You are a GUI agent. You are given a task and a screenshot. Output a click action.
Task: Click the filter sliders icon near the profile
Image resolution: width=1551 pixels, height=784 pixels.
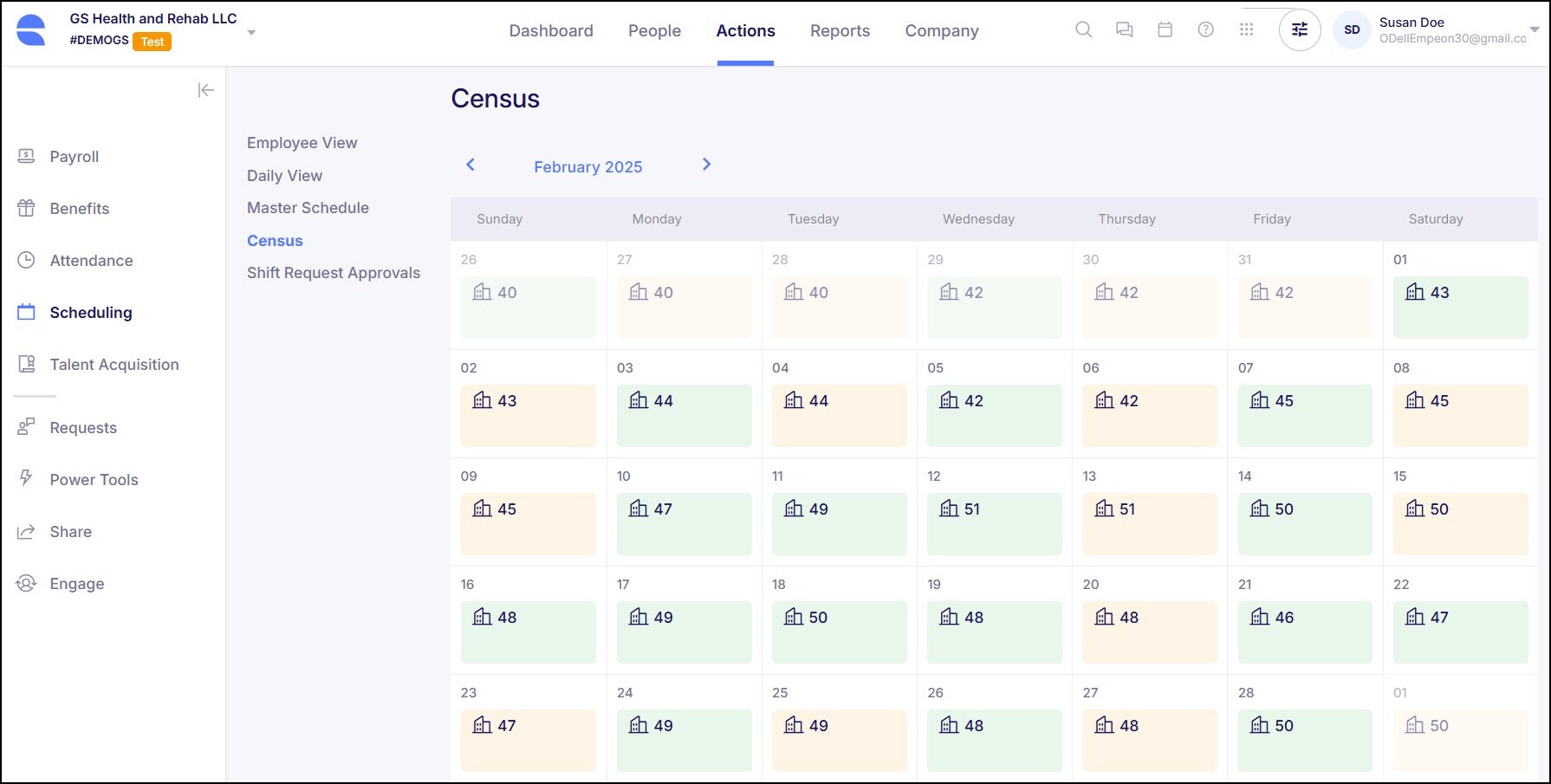click(x=1299, y=29)
